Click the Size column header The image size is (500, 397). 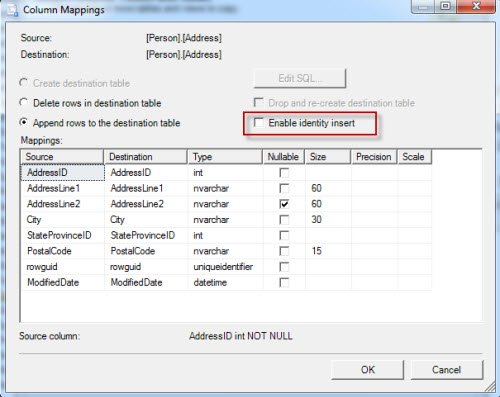click(328, 157)
